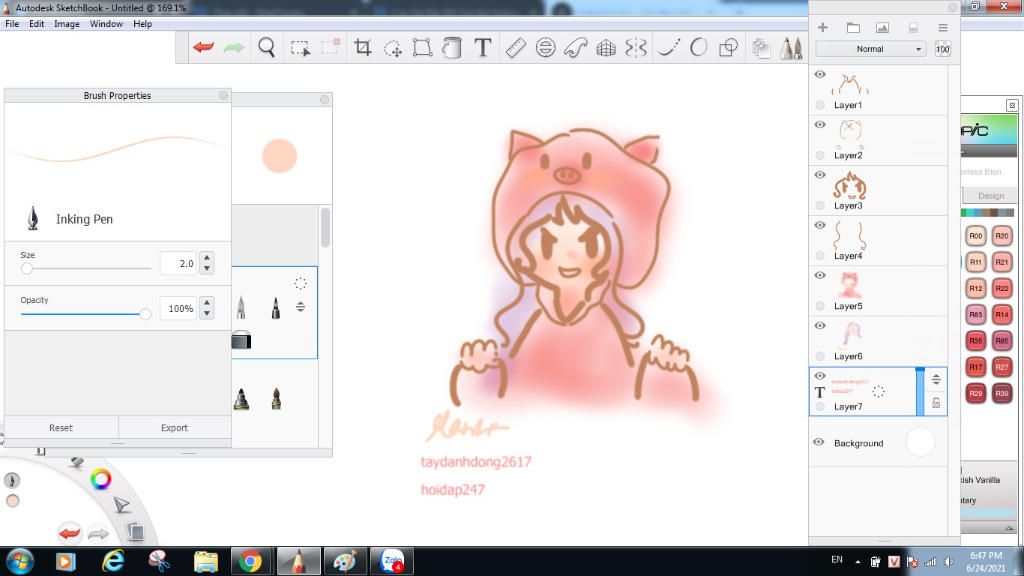Toggle visibility of Layer3
The image size is (1024, 576).
tap(820, 175)
